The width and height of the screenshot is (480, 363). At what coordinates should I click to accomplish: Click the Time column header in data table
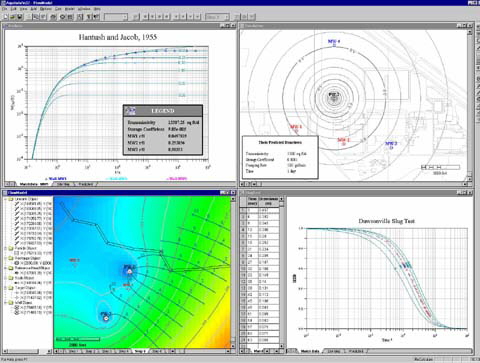(252, 201)
